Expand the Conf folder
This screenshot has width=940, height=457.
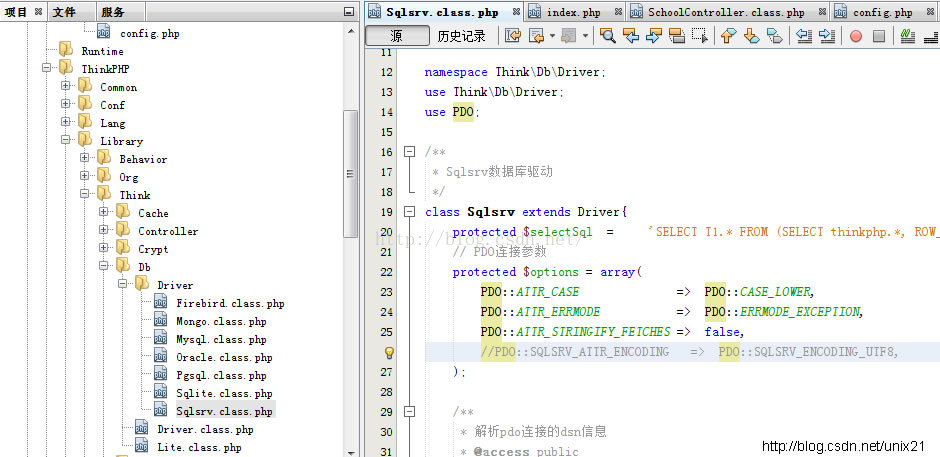pyautogui.click(x=65, y=104)
